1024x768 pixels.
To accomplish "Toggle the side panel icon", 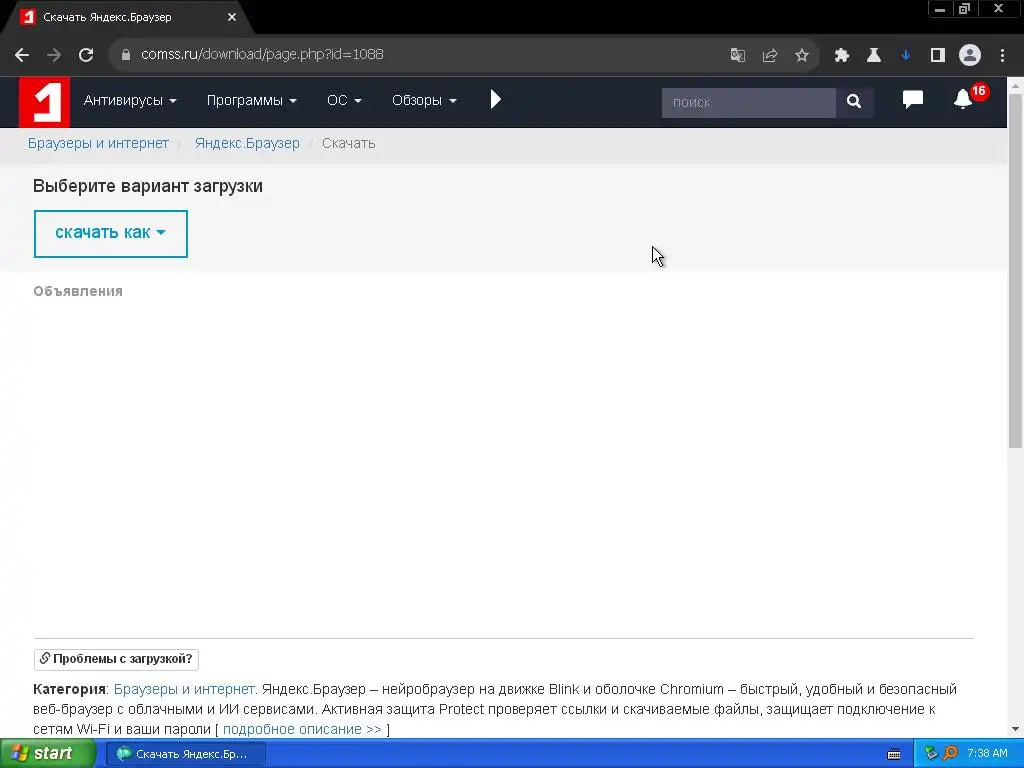I will pos(938,55).
